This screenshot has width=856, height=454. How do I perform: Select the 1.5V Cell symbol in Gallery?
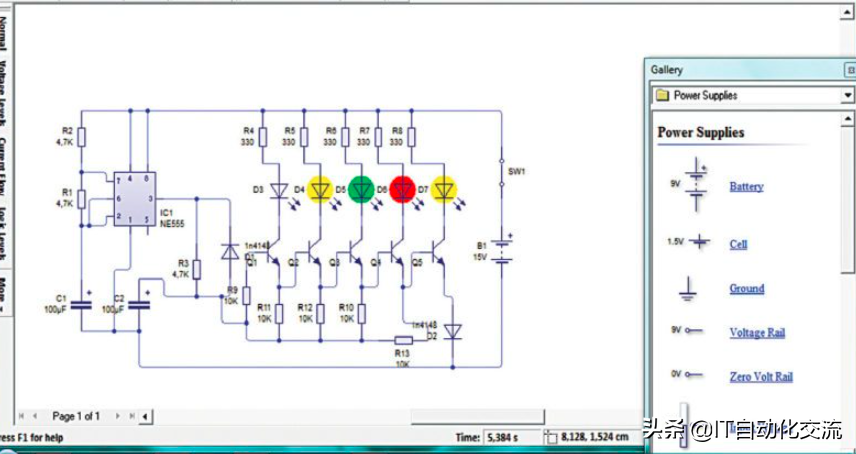pos(699,242)
